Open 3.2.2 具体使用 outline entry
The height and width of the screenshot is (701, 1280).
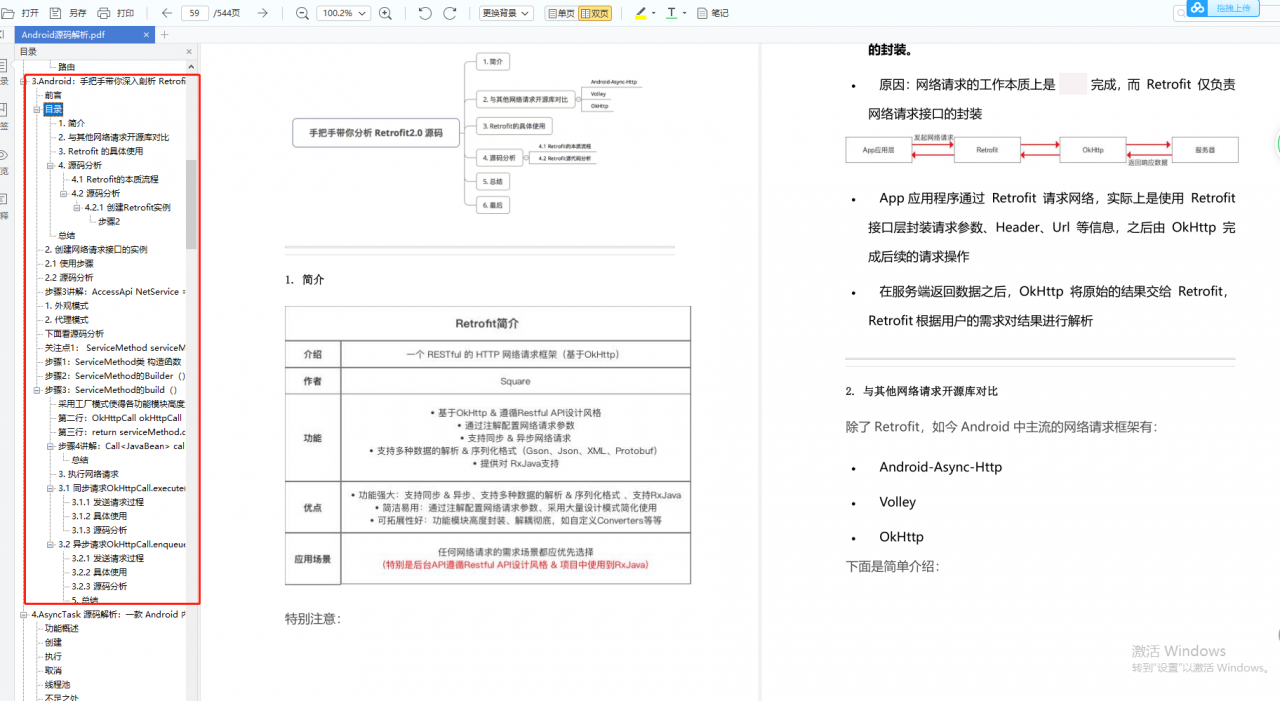click(x=99, y=572)
